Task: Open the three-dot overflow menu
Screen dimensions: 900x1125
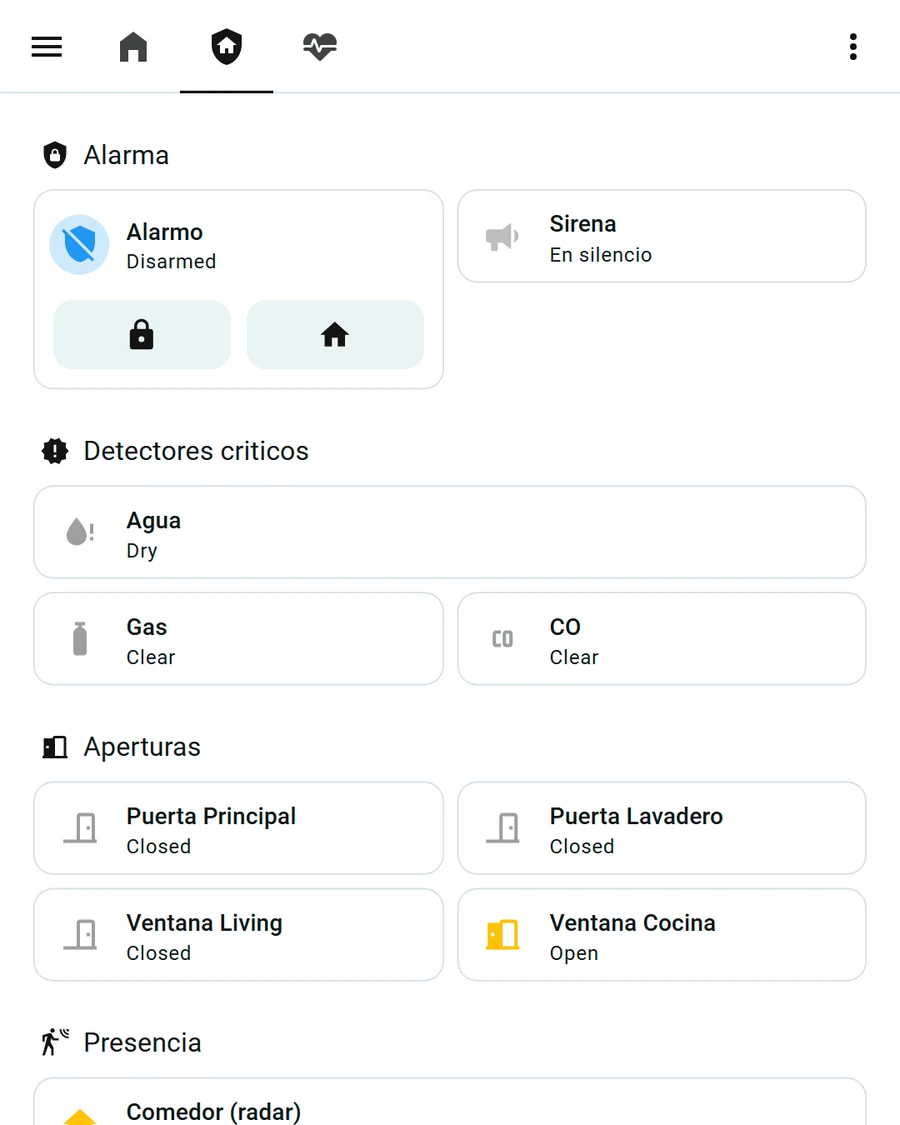Action: pos(853,47)
